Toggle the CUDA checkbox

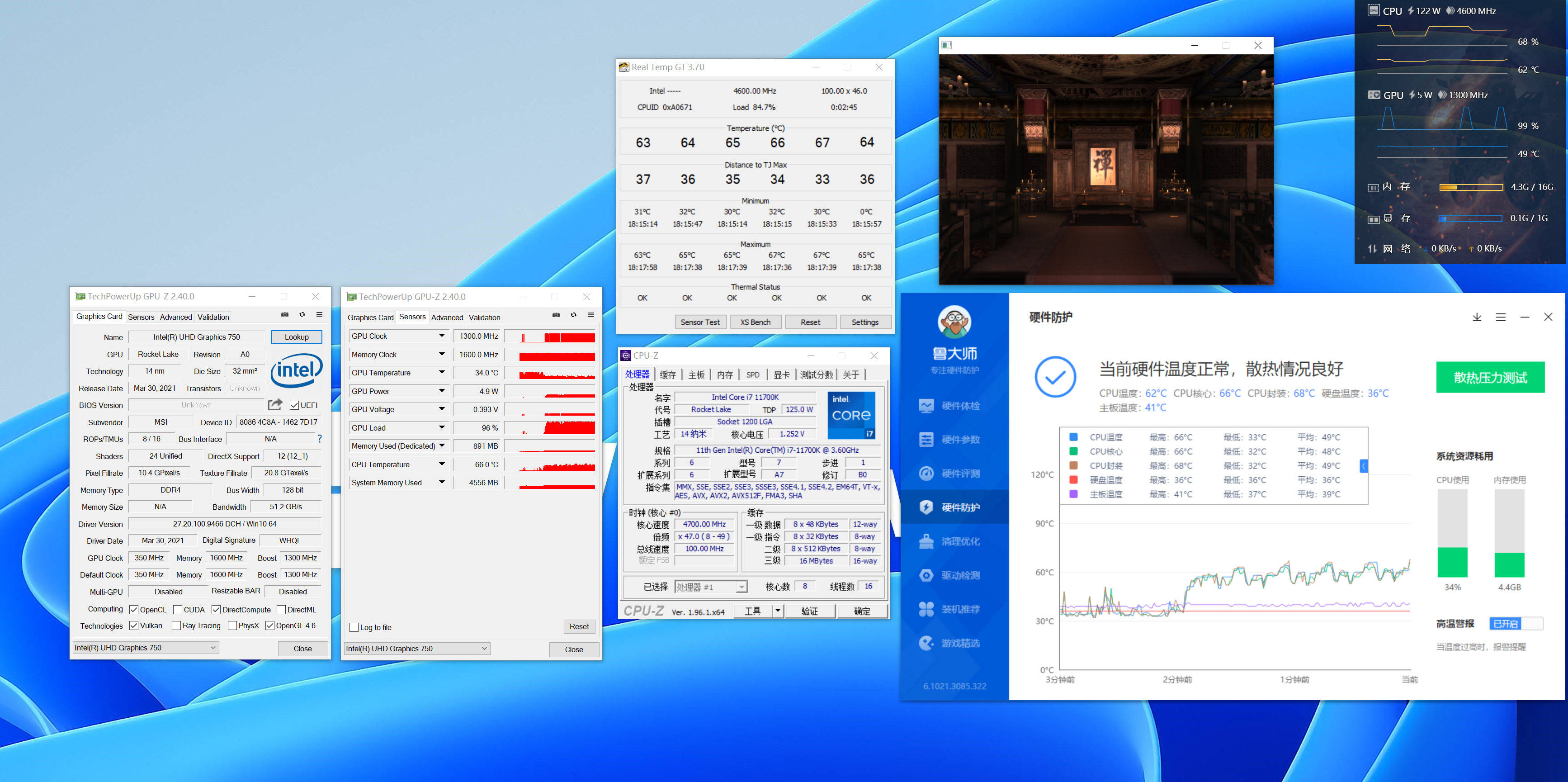[x=178, y=610]
